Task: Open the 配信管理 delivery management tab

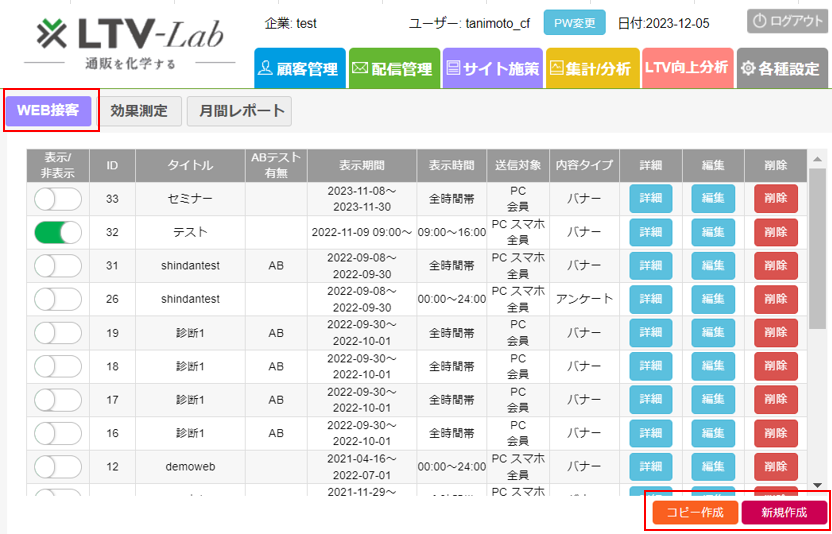Action: coord(392,69)
